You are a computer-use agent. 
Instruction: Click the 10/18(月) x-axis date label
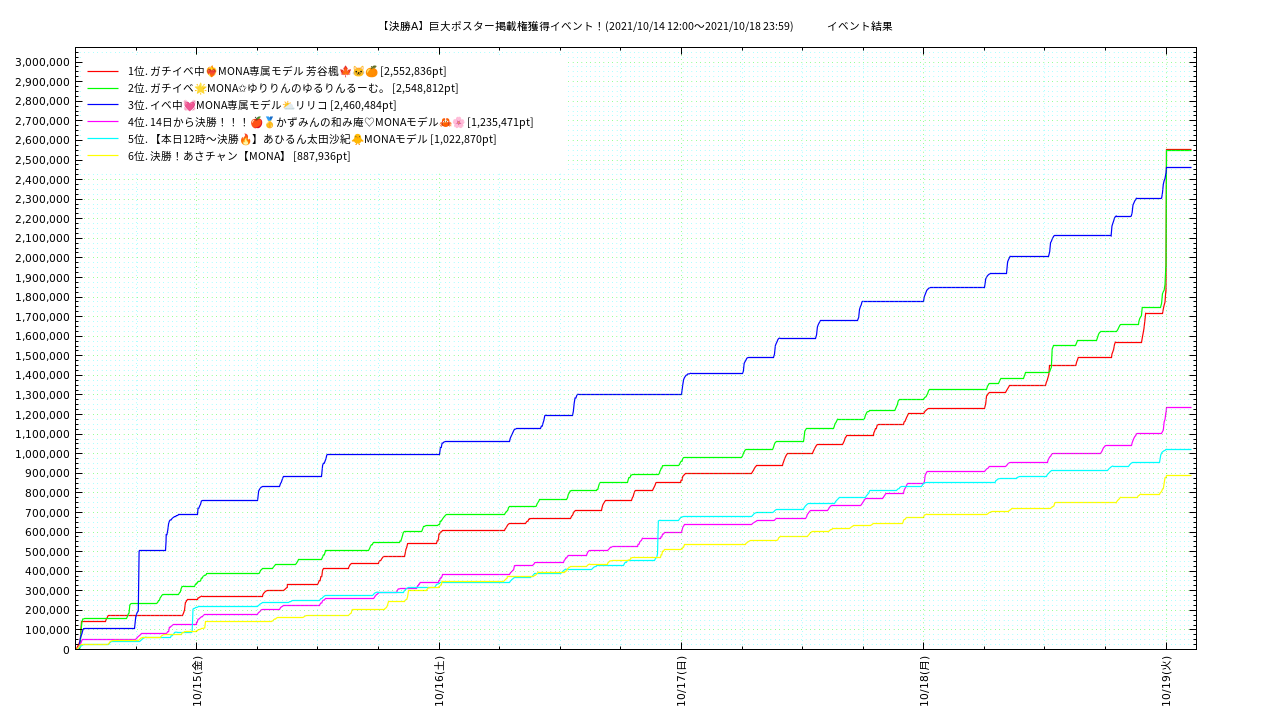point(924,682)
